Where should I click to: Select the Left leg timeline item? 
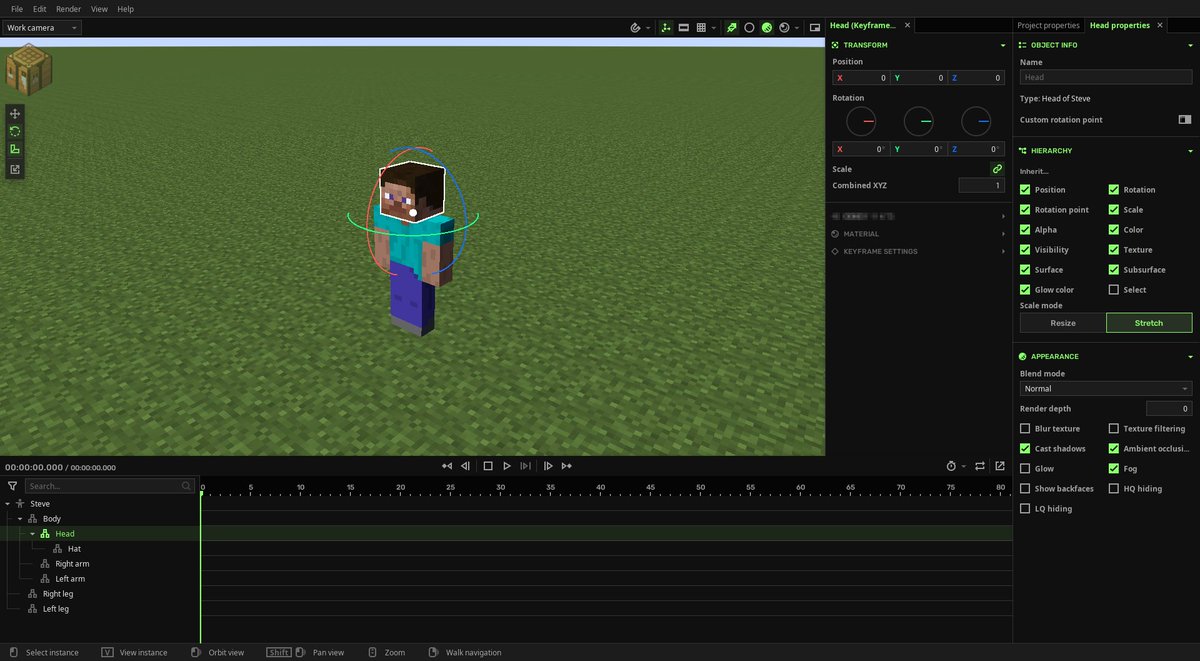tap(55, 609)
